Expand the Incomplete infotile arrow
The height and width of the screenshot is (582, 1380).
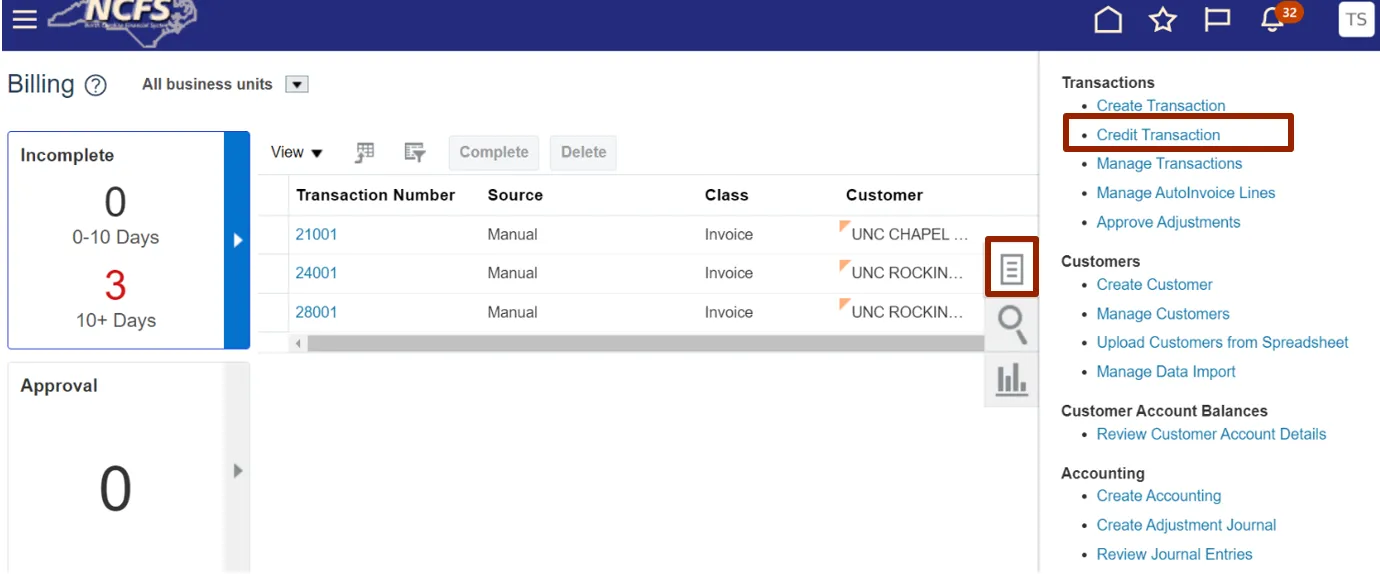[237, 240]
